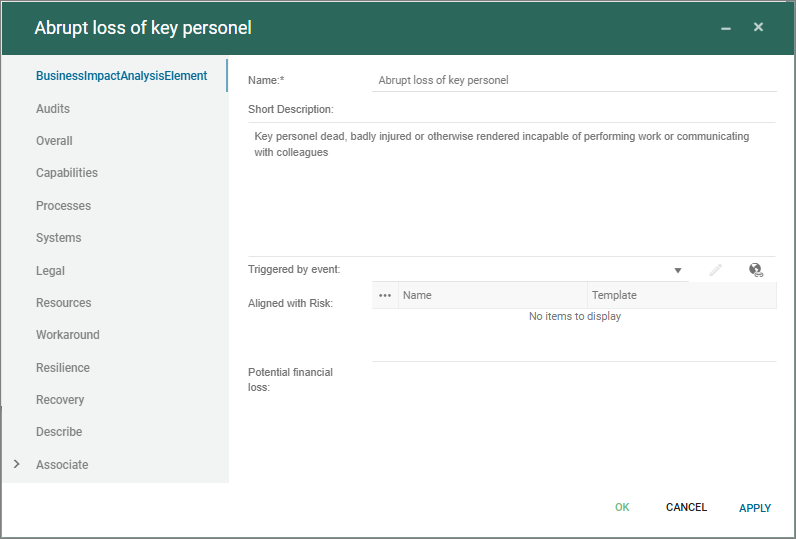Open the Triggered by event dropdown
Image resolution: width=796 pixels, height=539 pixels.
point(677,270)
